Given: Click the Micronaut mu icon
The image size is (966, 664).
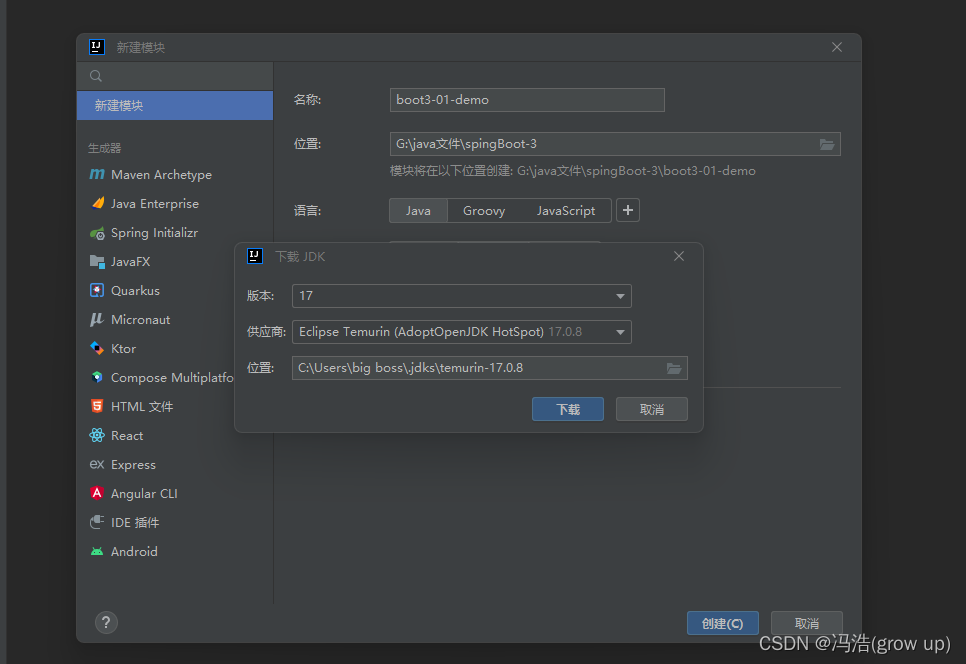Looking at the screenshot, I should pos(97,319).
